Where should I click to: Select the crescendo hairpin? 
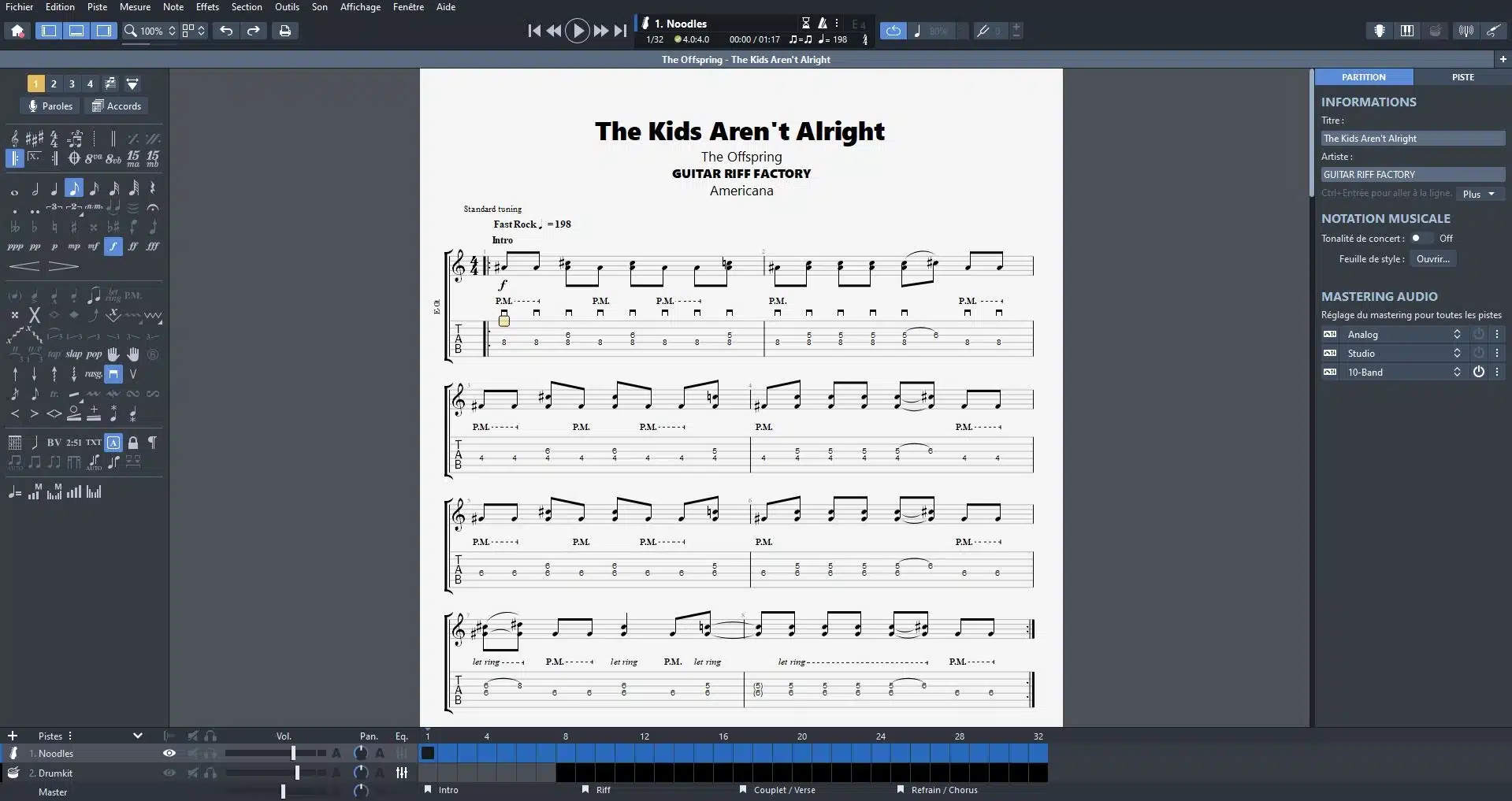click(24, 266)
